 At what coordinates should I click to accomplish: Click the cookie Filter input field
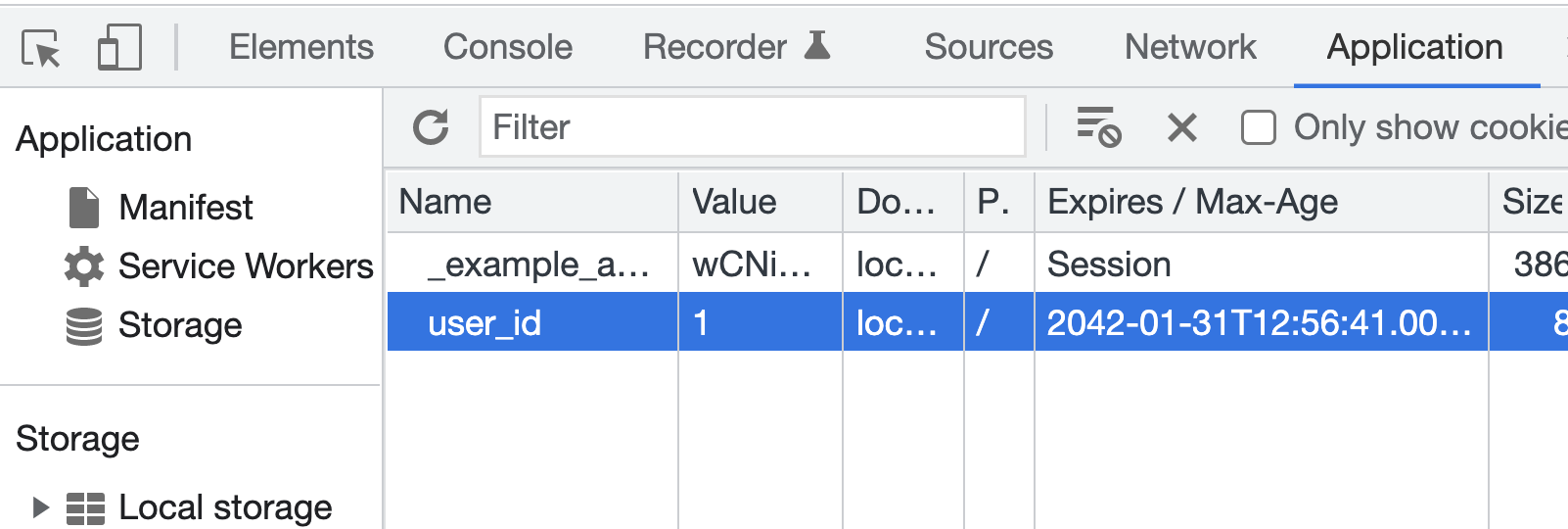click(x=752, y=127)
